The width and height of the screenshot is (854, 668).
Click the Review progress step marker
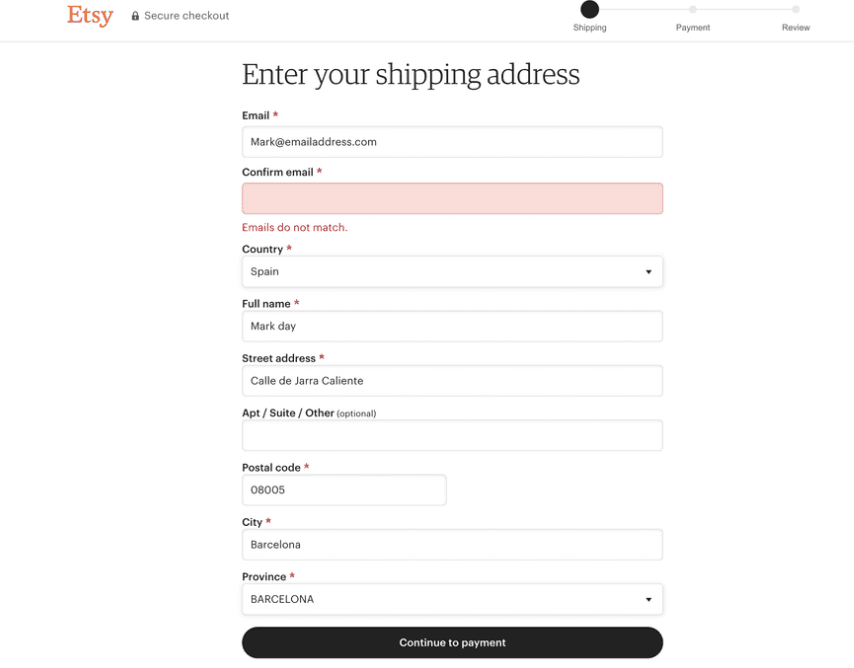(x=796, y=11)
